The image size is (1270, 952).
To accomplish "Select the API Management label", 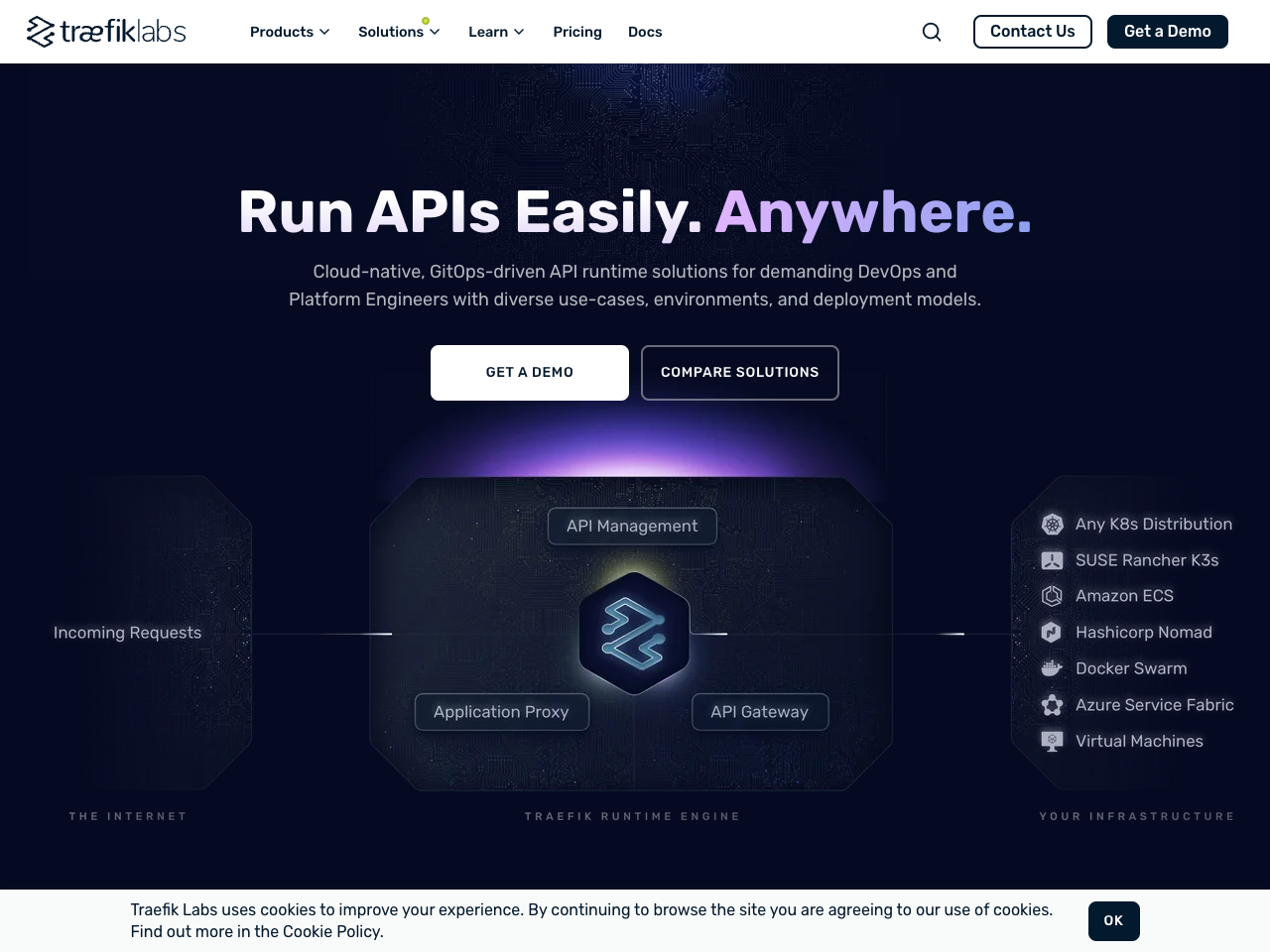I will pos(632,527).
